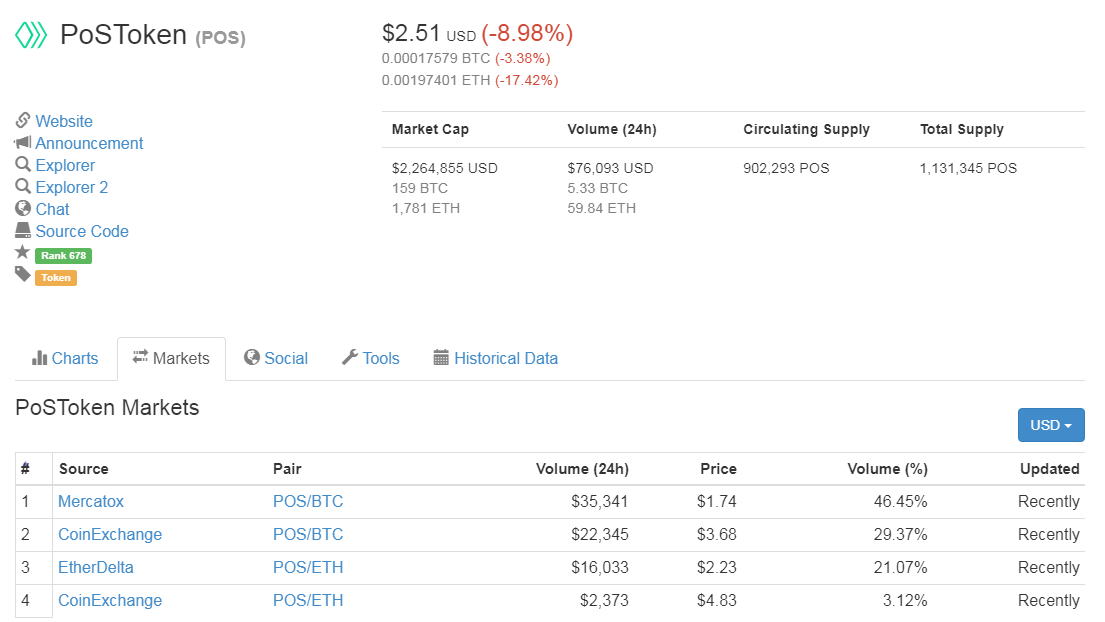Sort by Volume (24h) table column header
Screen dimensions: 1105x622
[582, 469]
